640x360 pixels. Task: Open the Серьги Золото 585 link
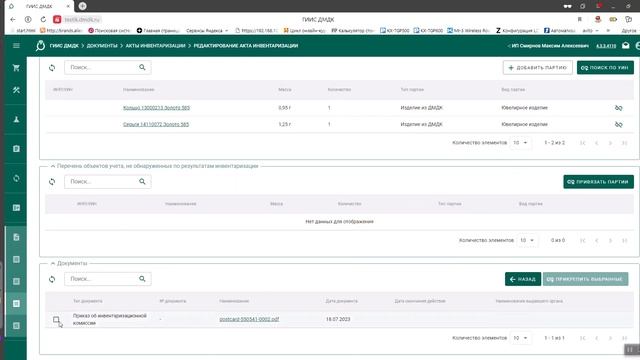(156, 124)
